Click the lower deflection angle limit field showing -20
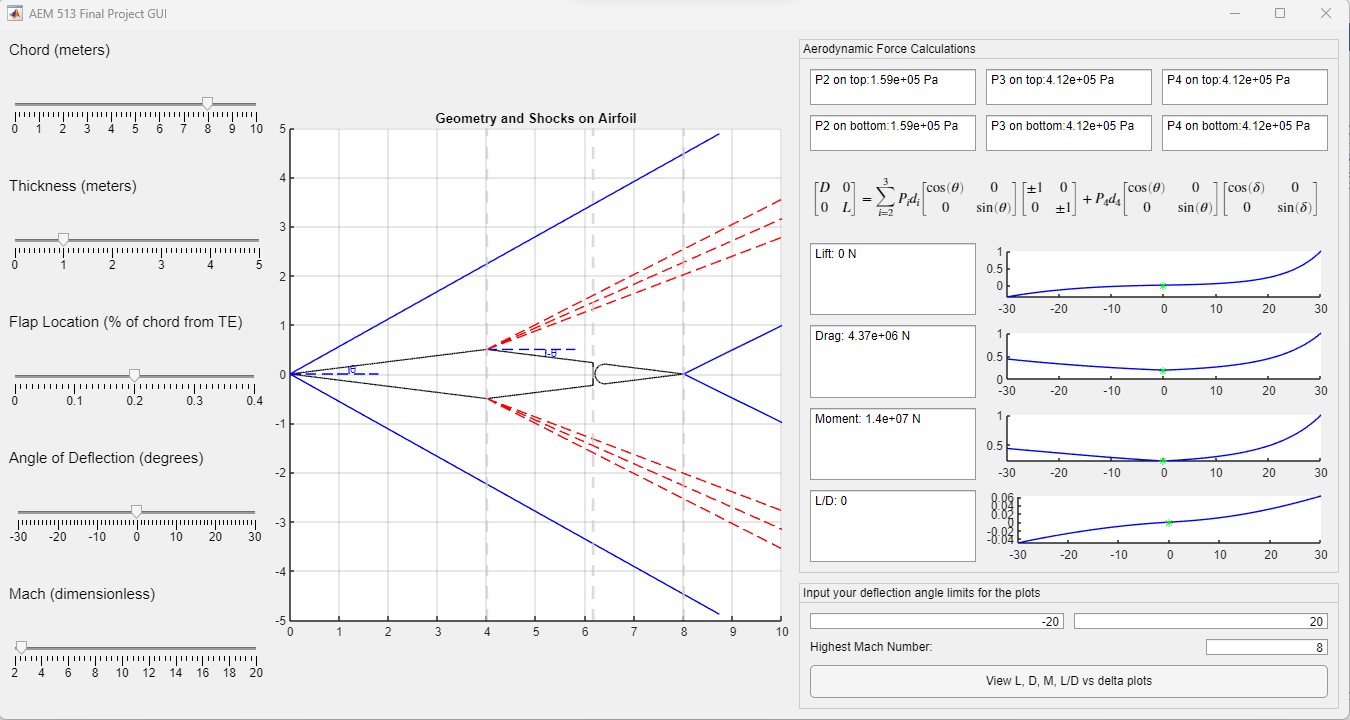The width and height of the screenshot is (1350, 720). [x=936, y=620]
